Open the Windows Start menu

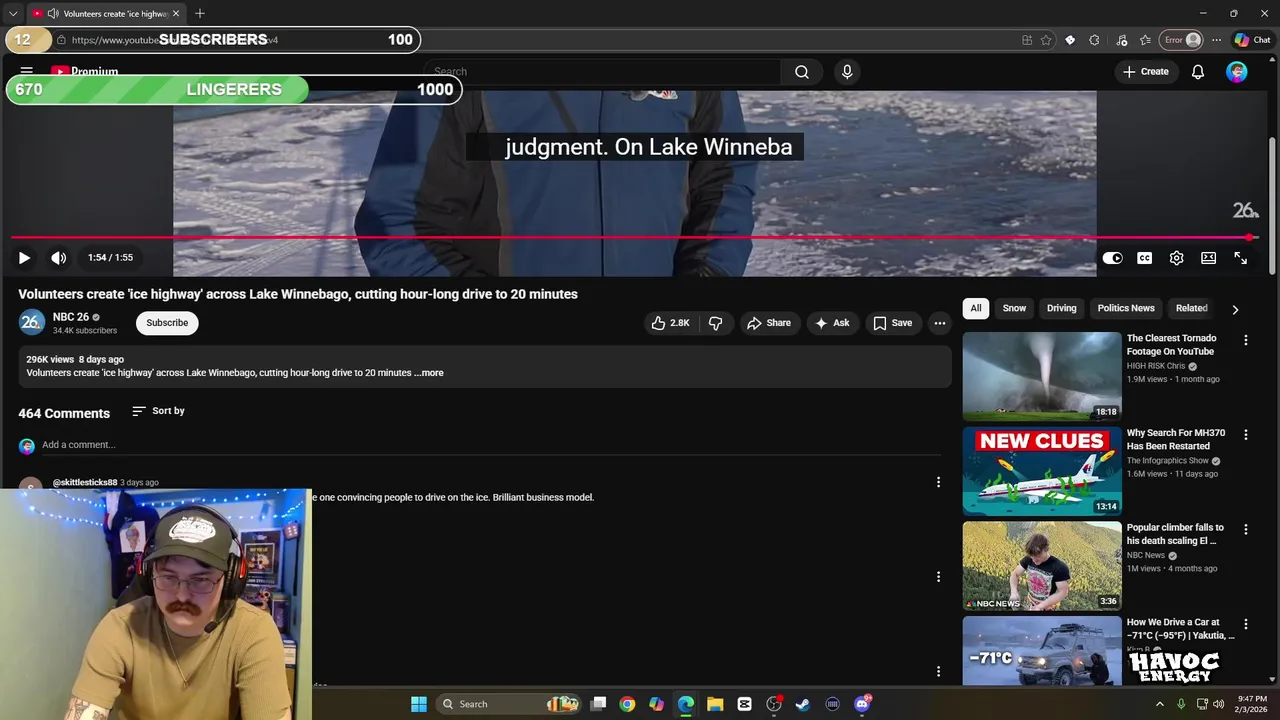tap(419, 704)
